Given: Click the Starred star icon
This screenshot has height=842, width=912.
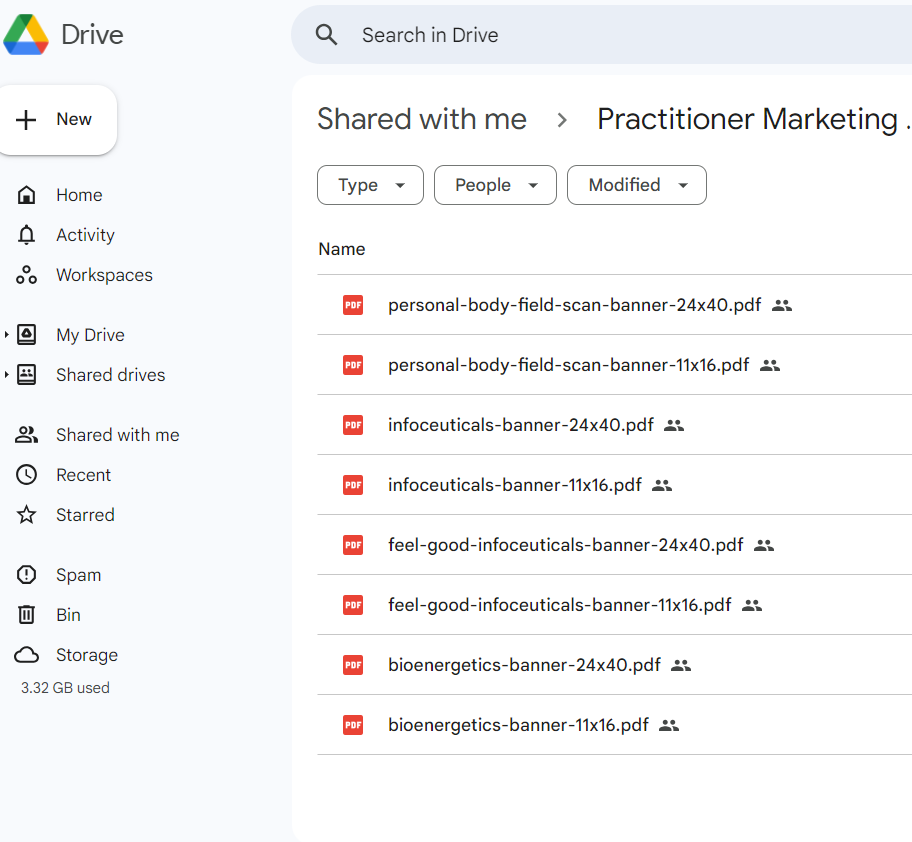Looking at the screenshot, I should [26, 515].
